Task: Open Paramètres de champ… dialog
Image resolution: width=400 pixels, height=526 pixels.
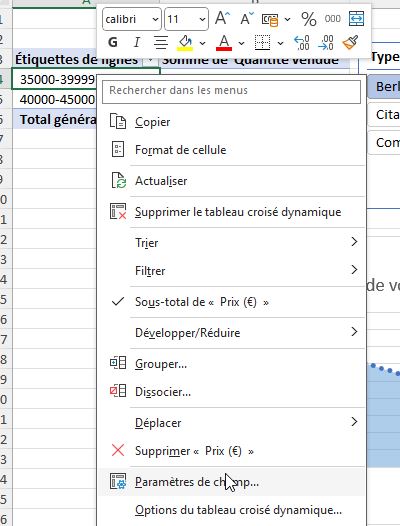Action: tap(232, 482)
